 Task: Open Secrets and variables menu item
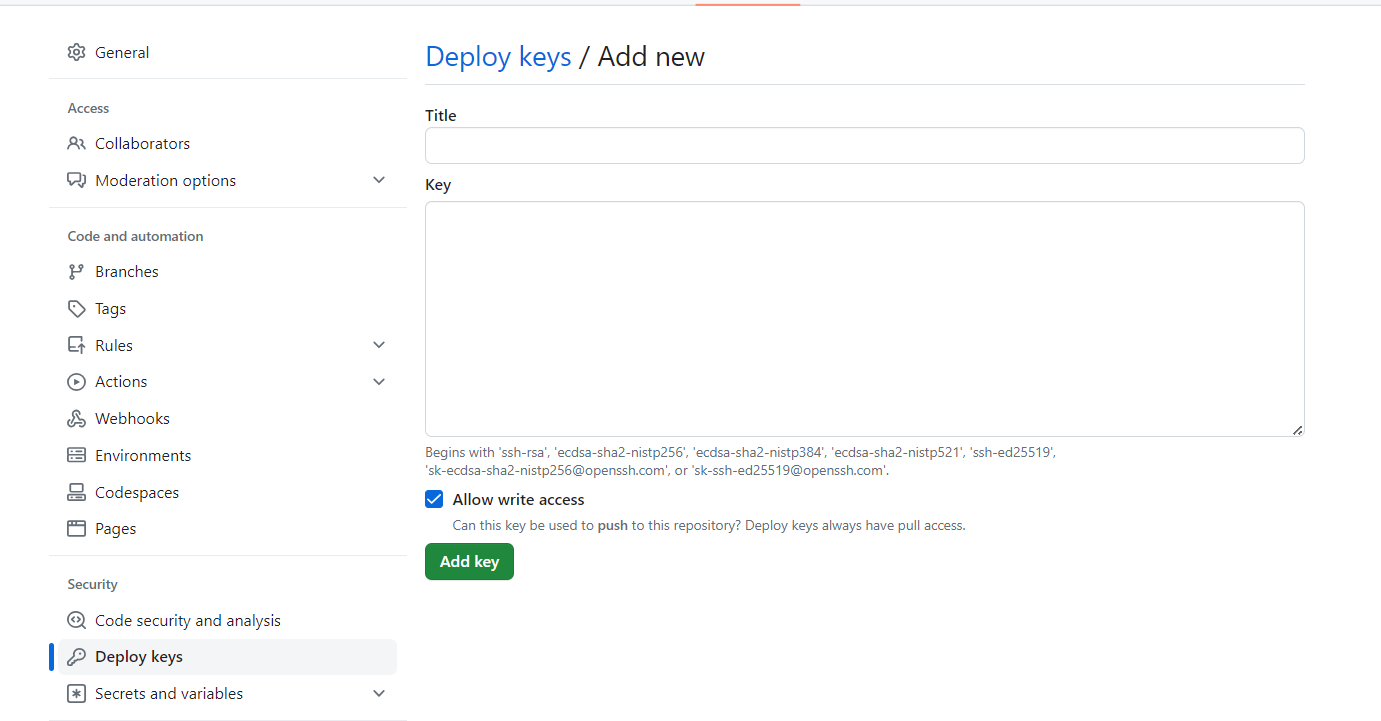pos(169,693)
